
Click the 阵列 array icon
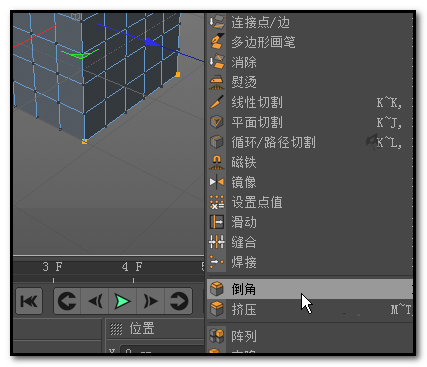pyautogui.click(x=217, y=336)
